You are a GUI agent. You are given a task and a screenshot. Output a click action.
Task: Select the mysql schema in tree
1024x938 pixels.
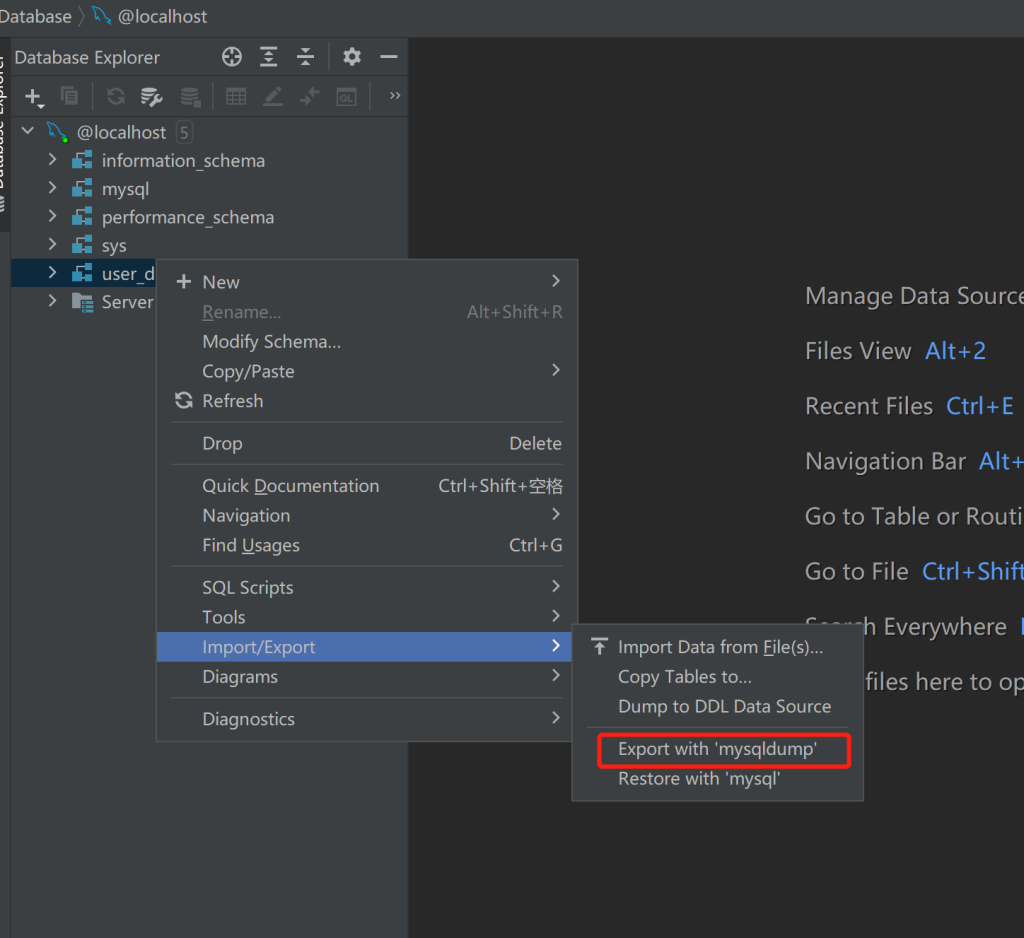pos(125,189)
